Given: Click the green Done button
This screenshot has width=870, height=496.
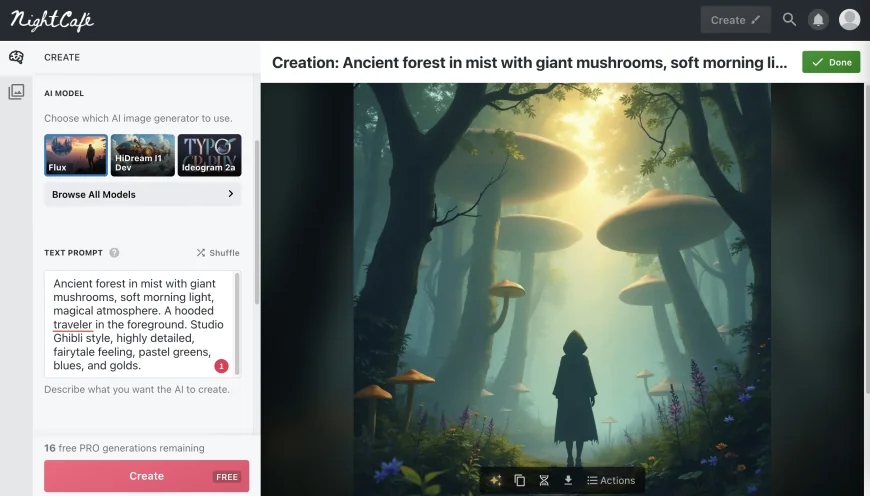Looking at the screenshot, I should (x=830, y=62).
